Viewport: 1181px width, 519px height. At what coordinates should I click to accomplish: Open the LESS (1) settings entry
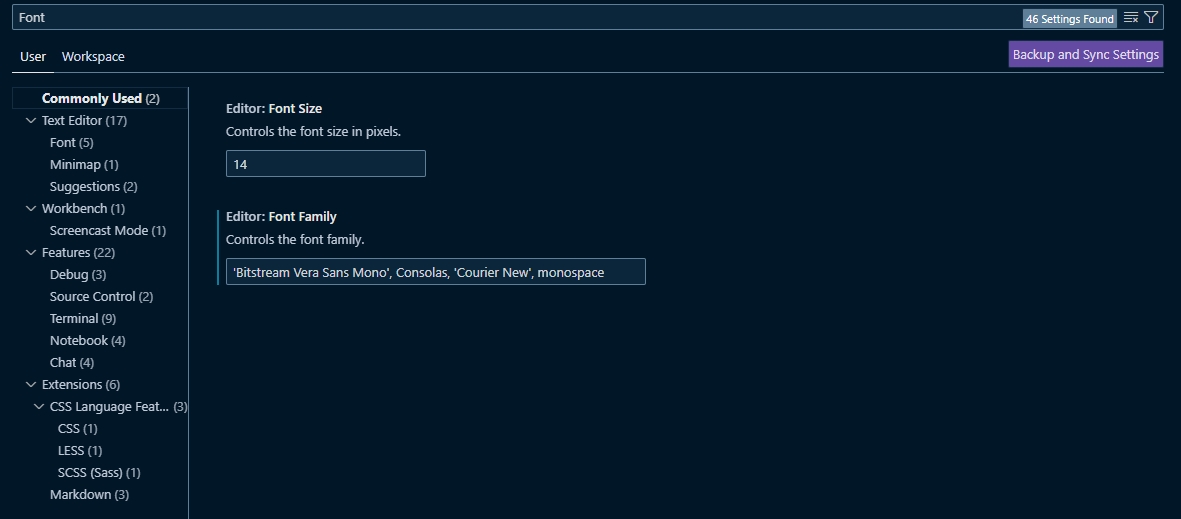[80, 450]
